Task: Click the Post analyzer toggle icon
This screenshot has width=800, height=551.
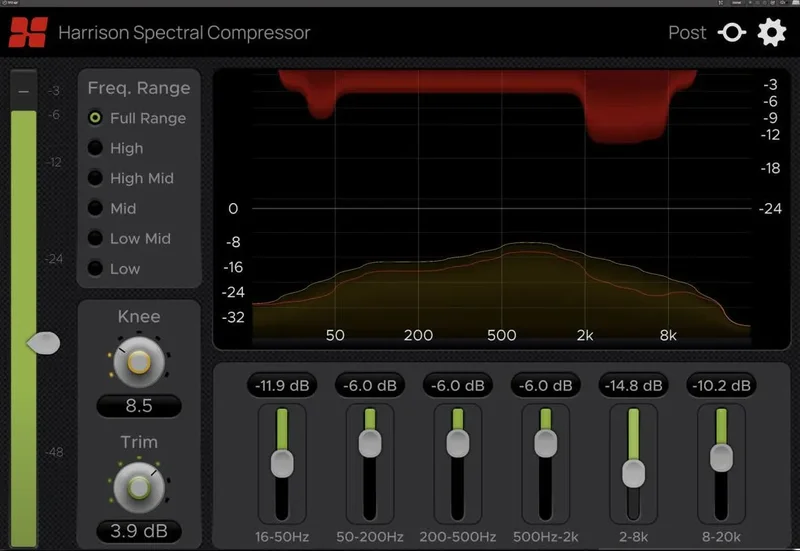Action: click(x=732, y=33)
